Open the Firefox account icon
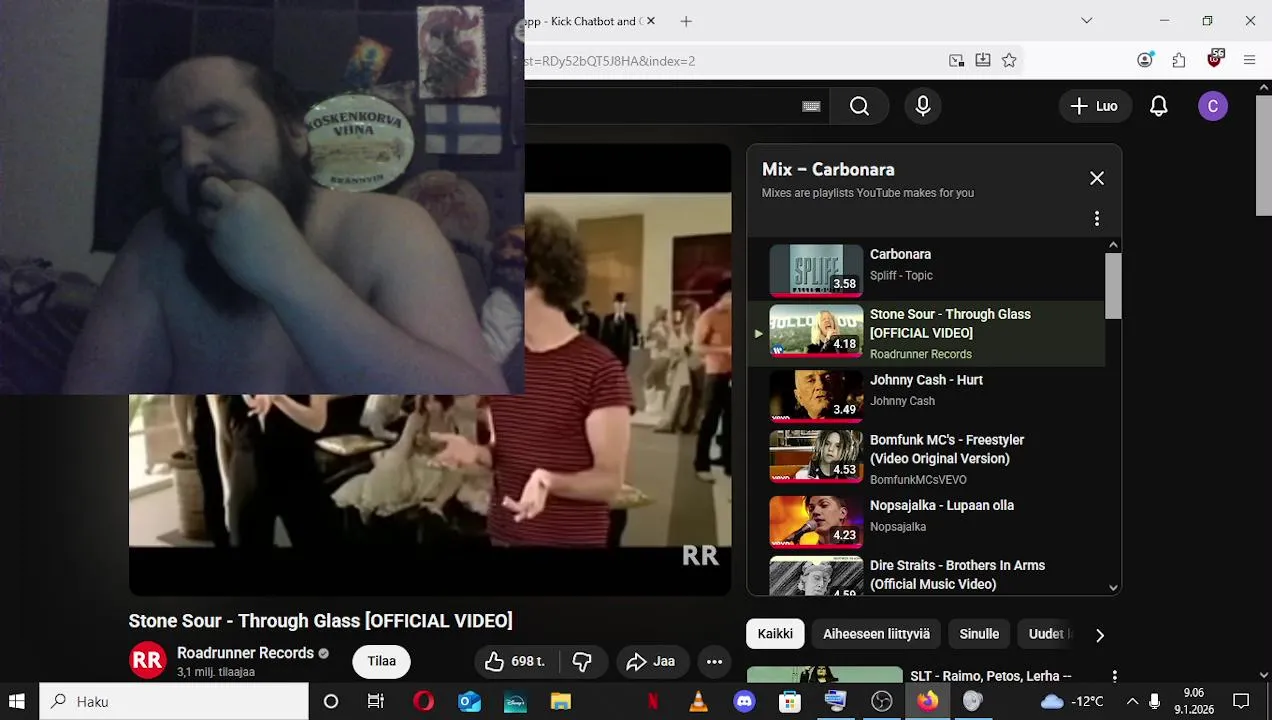Viewport: 1272px width, 720px height. pos(1145,60)
